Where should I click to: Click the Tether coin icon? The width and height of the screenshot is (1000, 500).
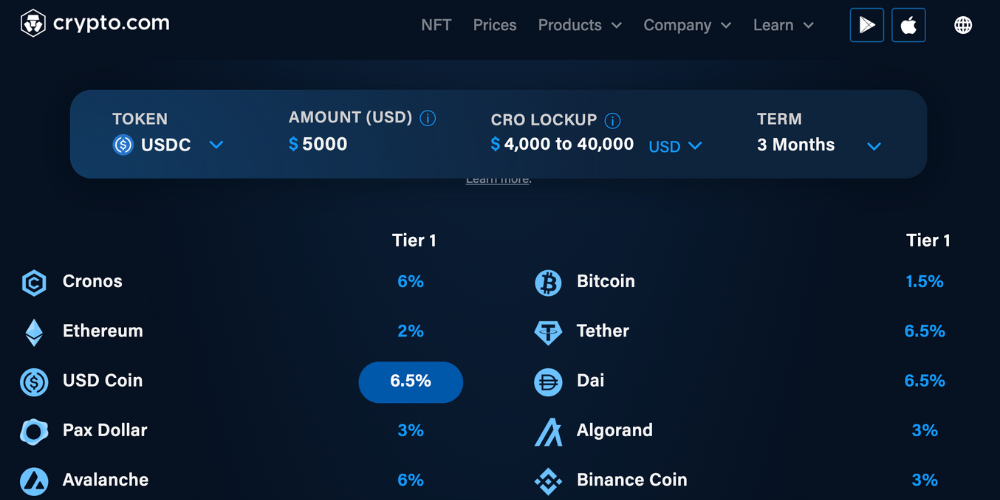(548, 332)
